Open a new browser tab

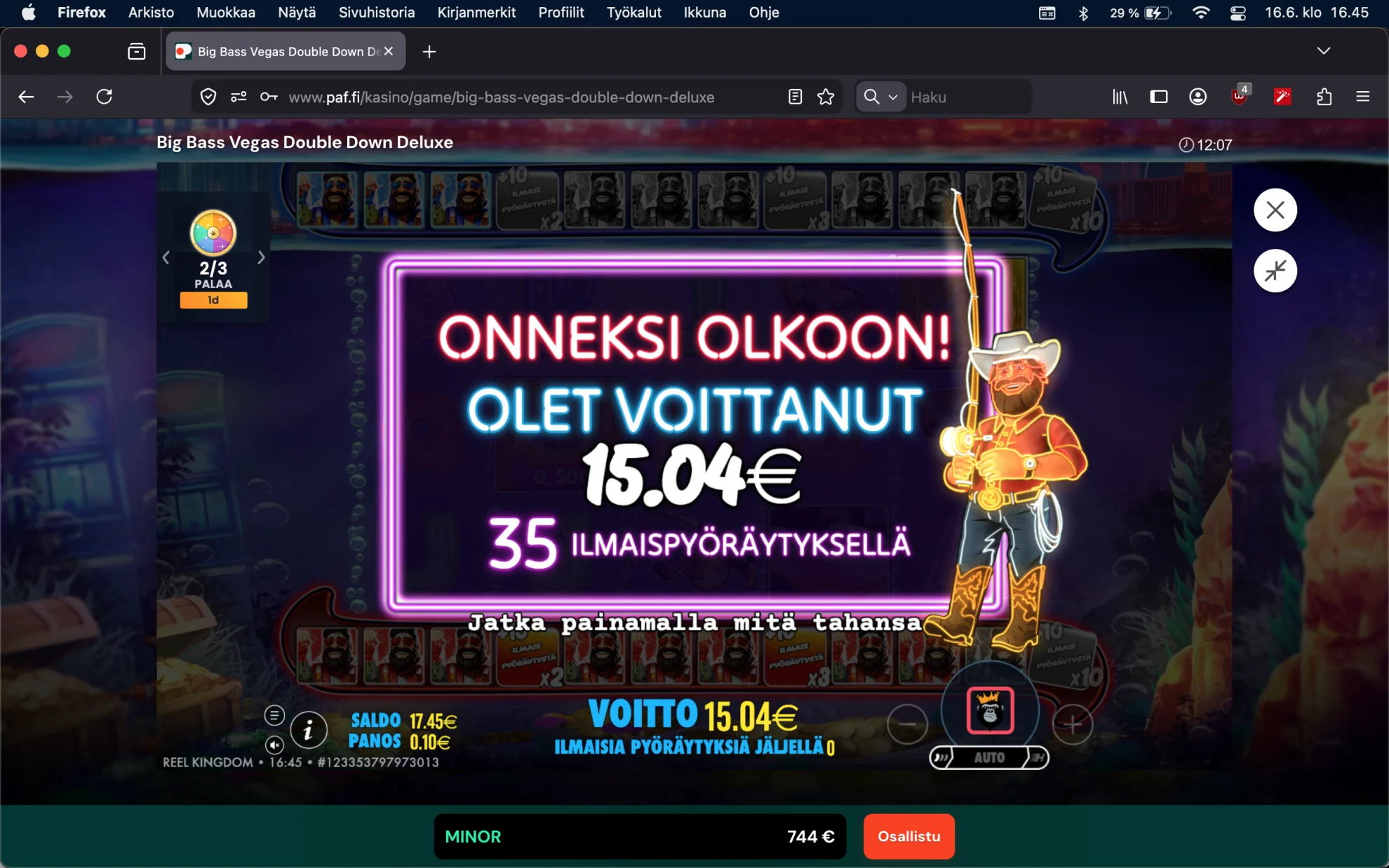(x=429, y=51)
